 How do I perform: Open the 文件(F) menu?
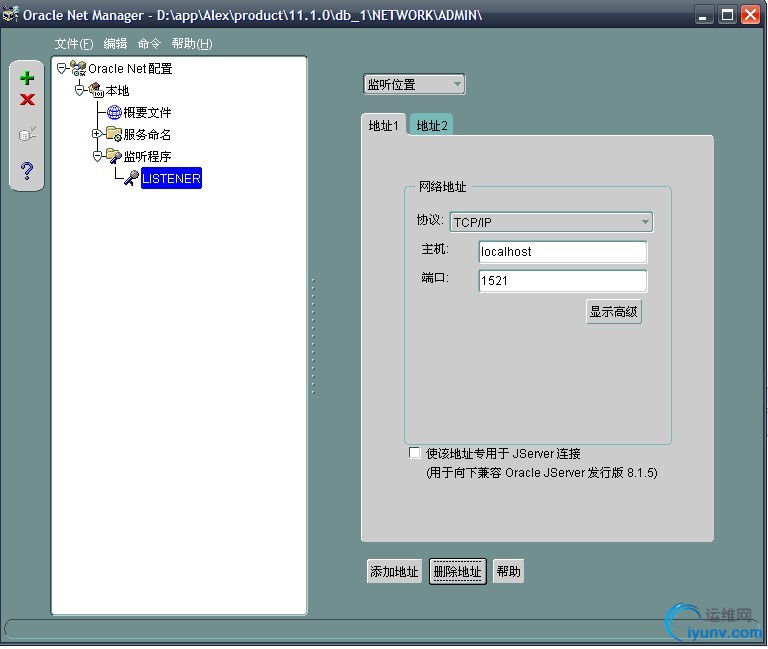[x=73, y=44]
